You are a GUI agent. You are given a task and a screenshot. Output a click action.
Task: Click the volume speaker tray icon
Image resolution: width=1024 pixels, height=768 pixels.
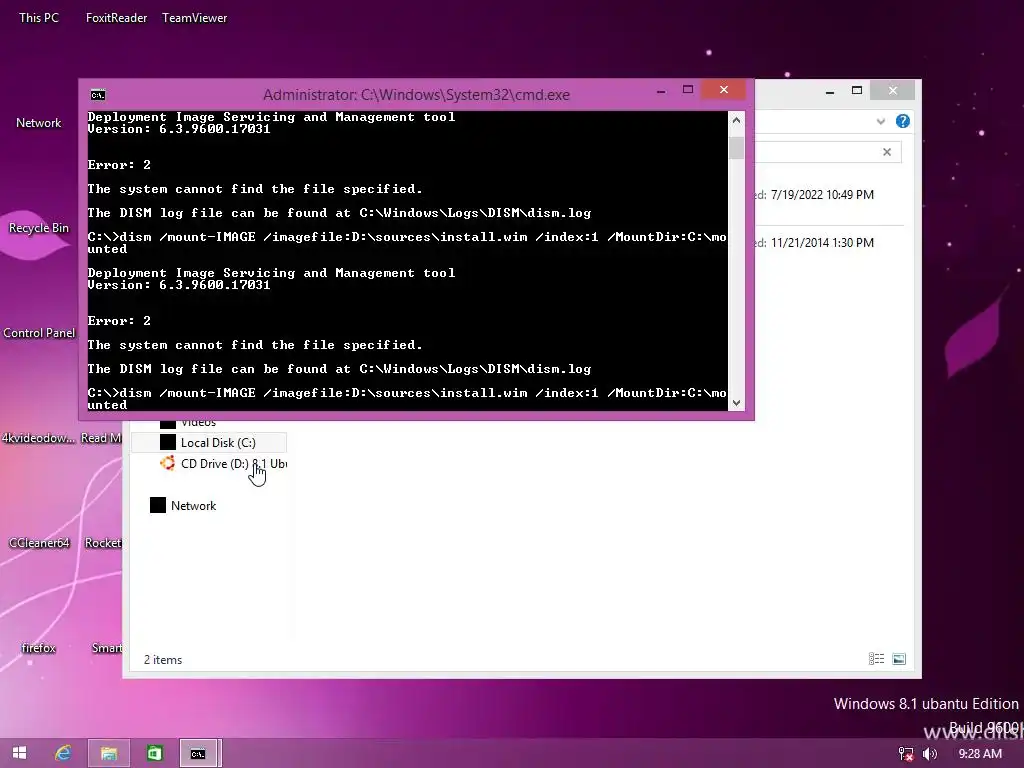pos(930,754)
